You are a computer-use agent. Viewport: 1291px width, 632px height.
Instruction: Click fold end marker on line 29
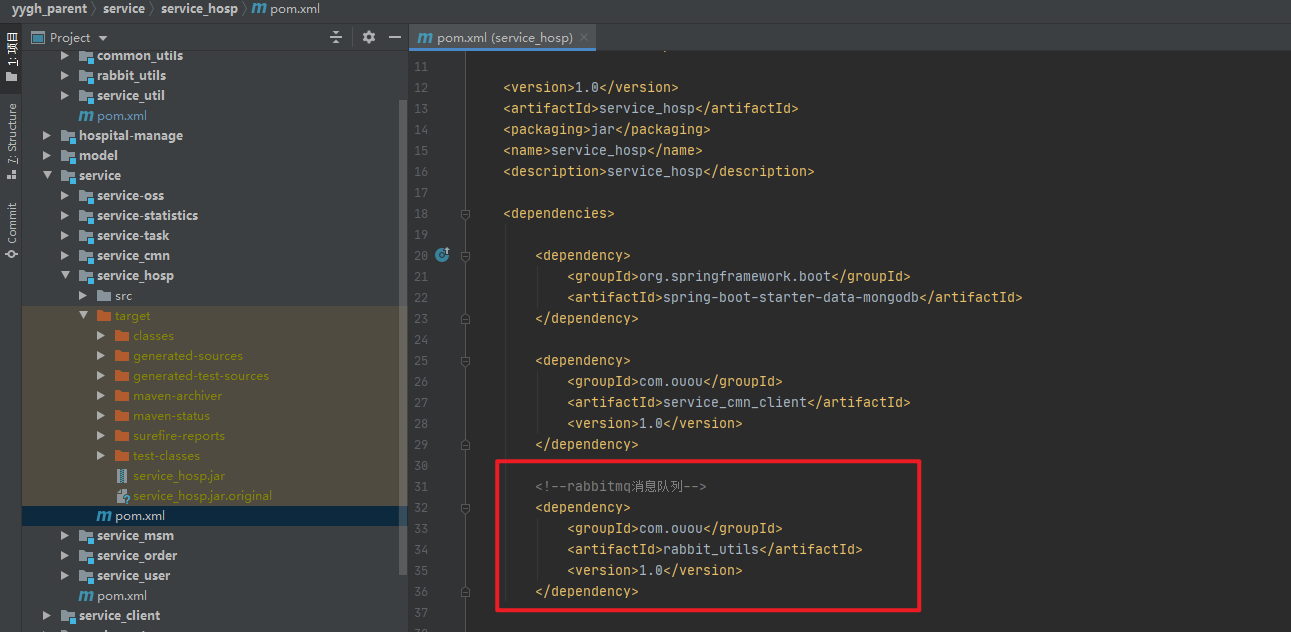[465, 444]
